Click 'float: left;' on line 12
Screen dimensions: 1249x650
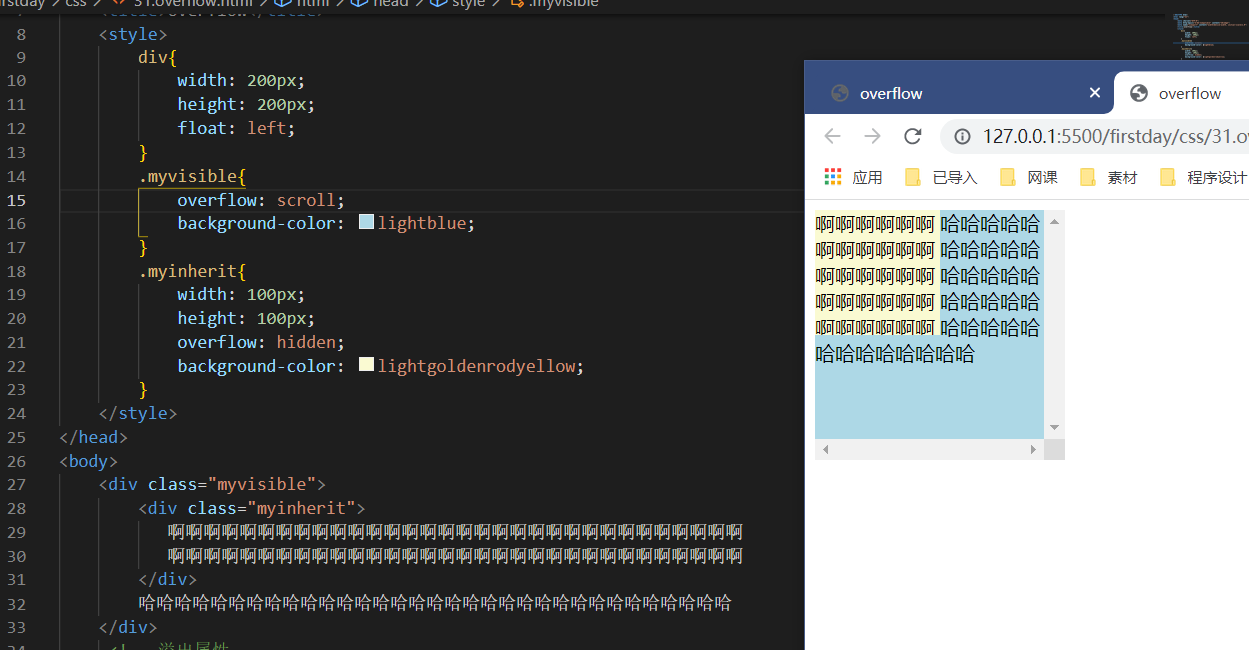(237, 128)
